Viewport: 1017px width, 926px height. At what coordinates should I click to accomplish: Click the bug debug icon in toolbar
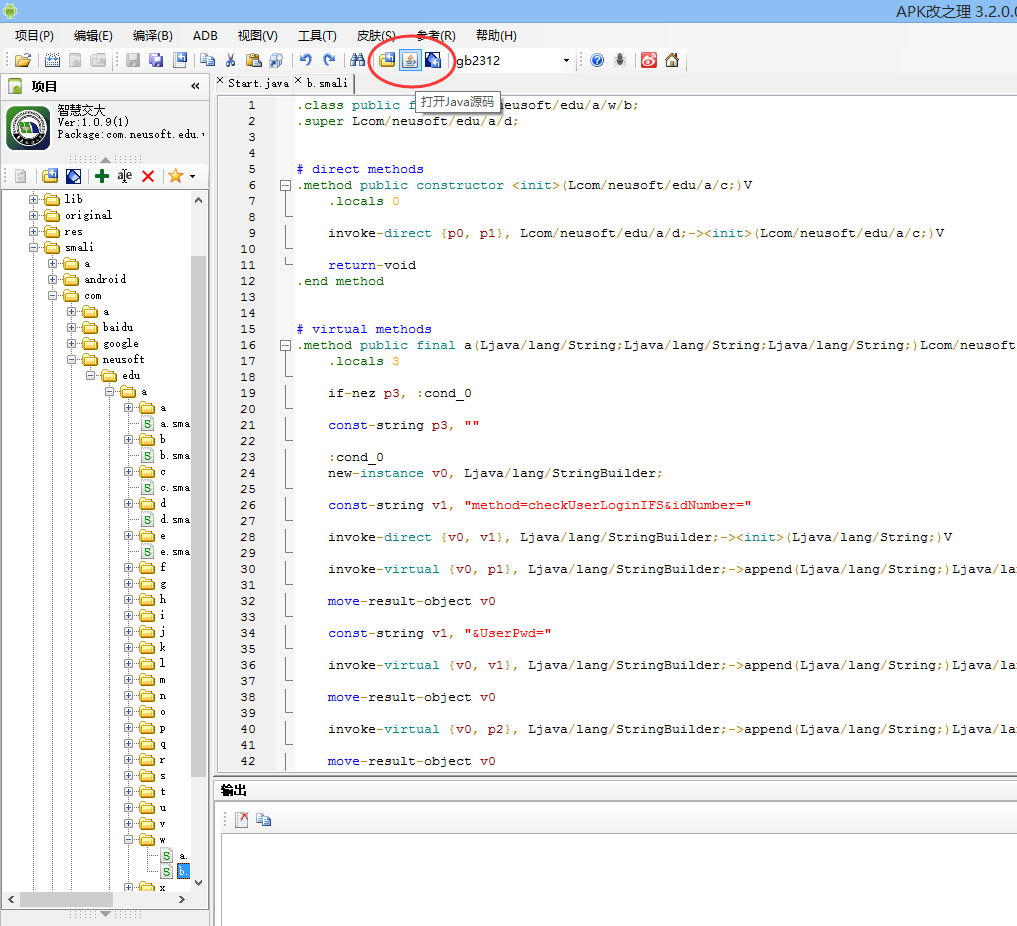tap(620, 60)
